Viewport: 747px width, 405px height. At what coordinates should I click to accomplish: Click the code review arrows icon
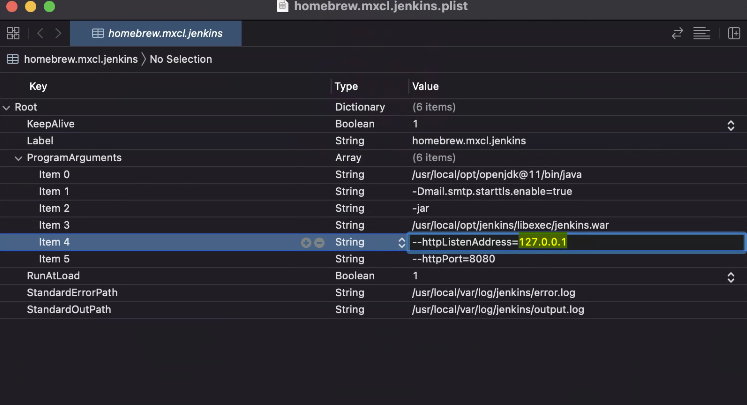677,33
